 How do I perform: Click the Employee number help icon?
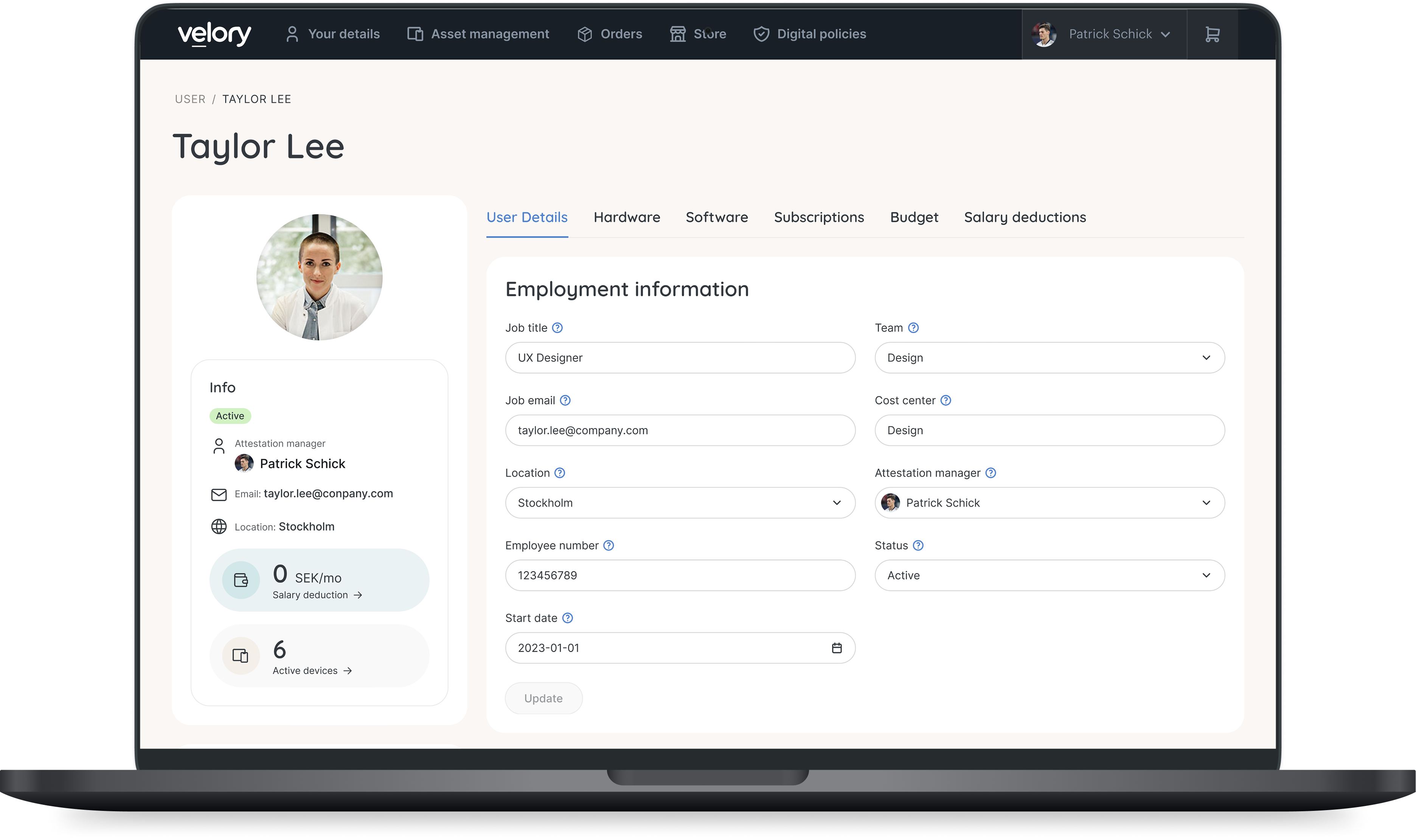pos(609,545)
